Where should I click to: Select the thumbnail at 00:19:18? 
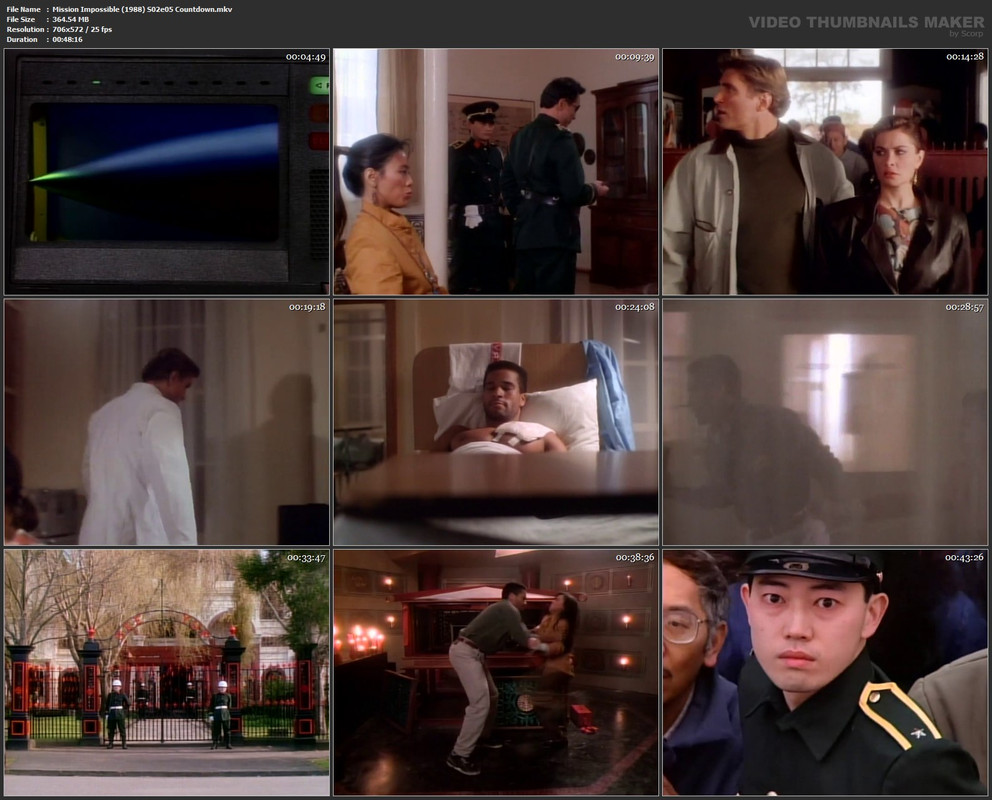point(167,422)
